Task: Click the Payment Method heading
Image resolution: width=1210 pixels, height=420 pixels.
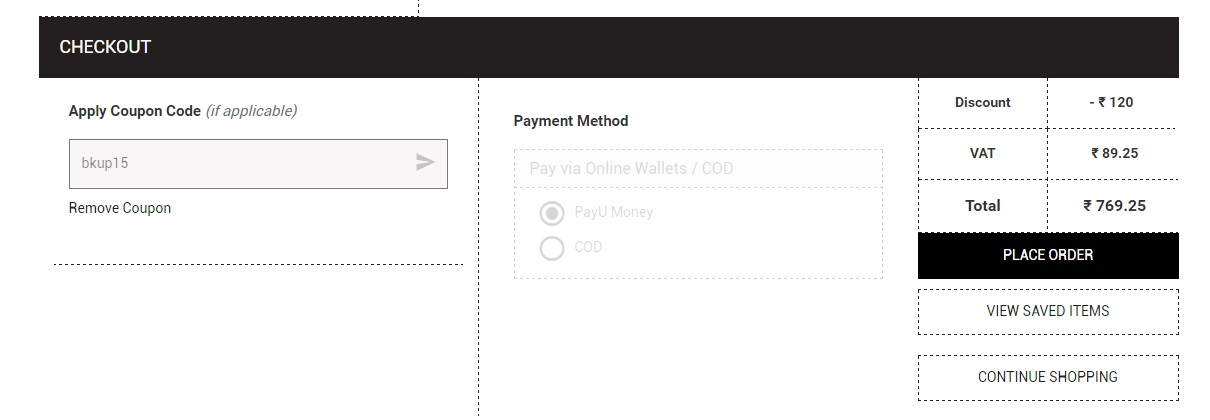Action: [571, 121]
